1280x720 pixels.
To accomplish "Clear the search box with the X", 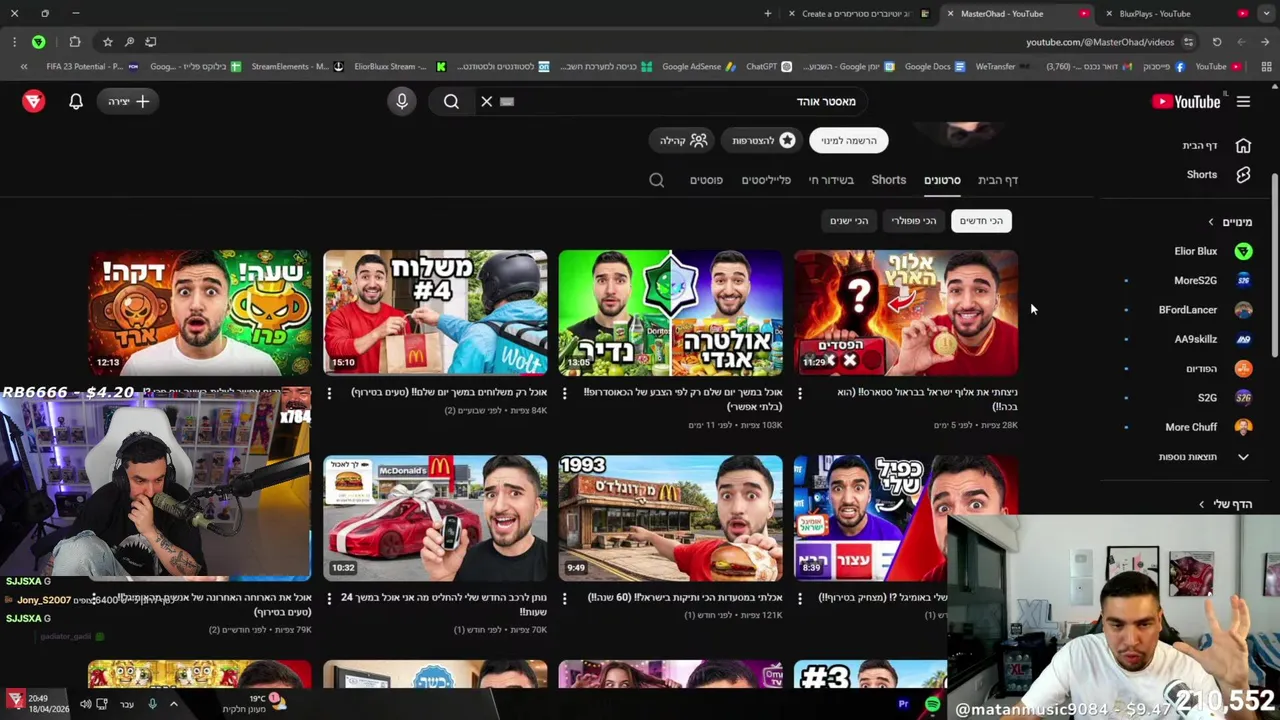I will (487, 101).
